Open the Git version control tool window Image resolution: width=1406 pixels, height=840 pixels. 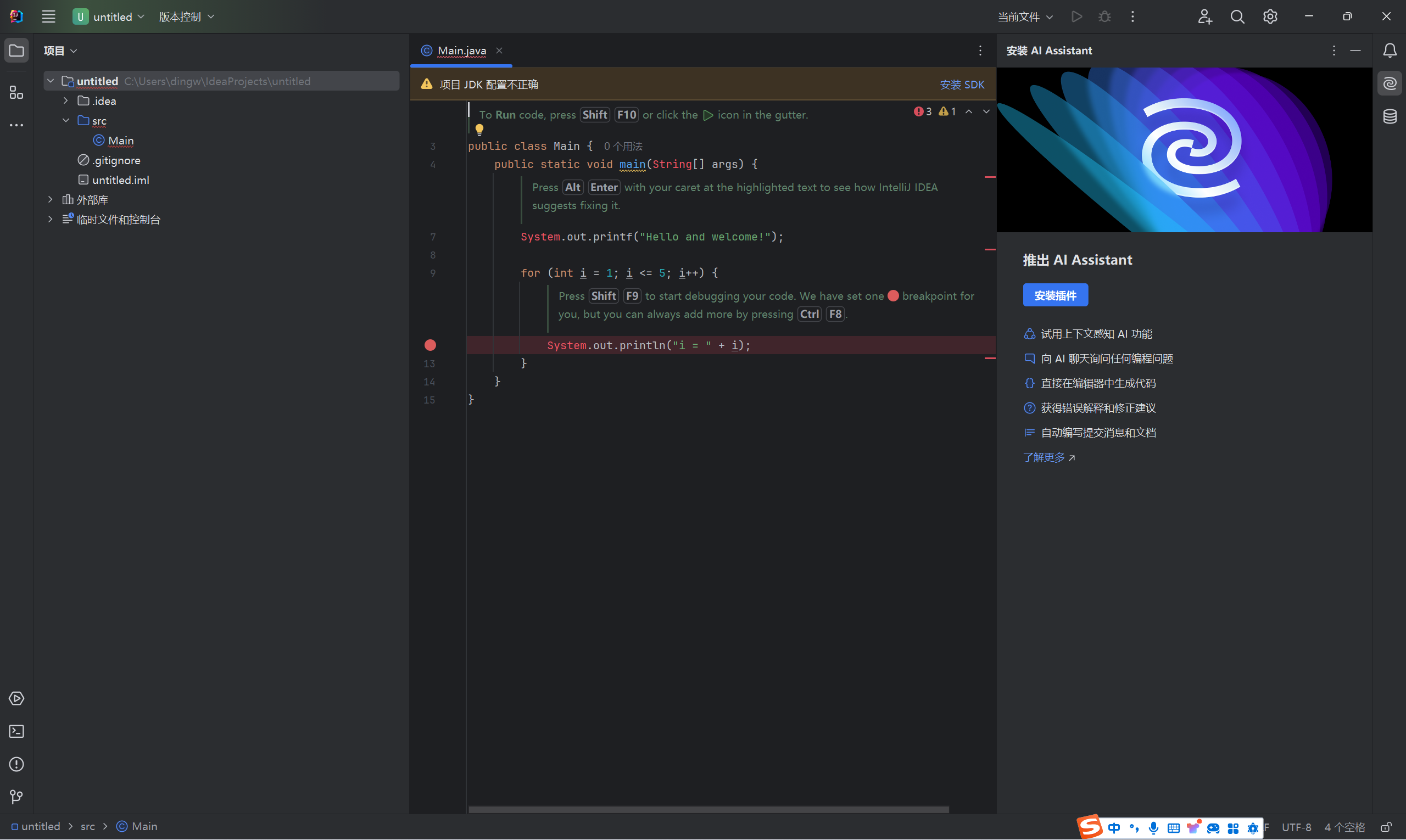click(x=16, y=797)
